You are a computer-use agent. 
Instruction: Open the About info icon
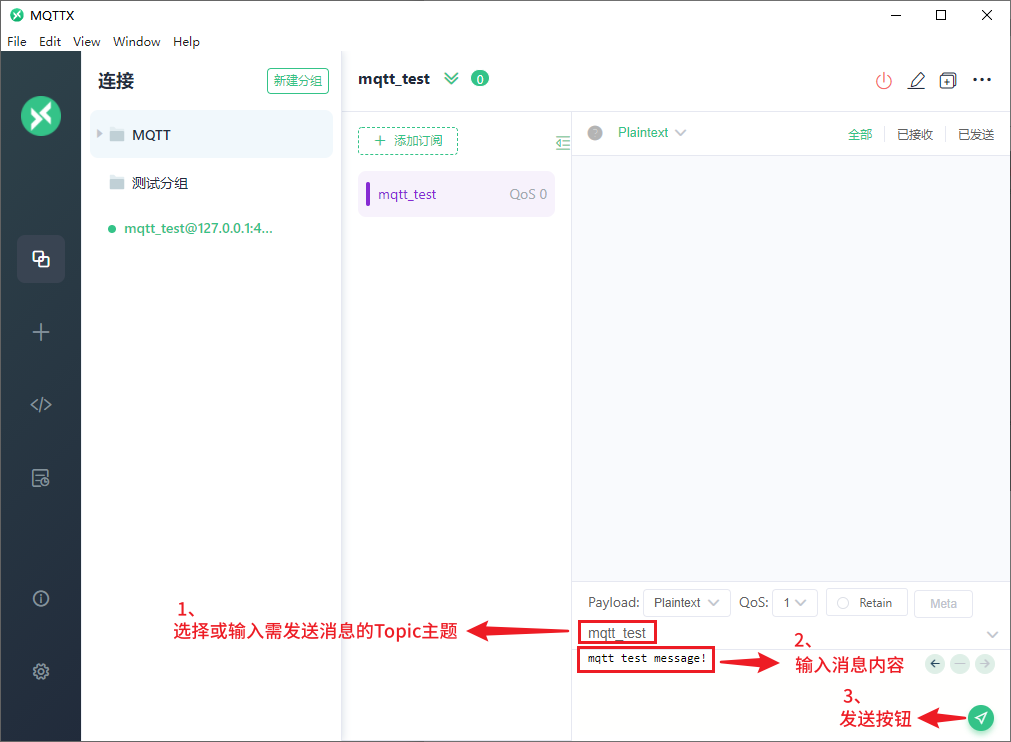point(41,599)
